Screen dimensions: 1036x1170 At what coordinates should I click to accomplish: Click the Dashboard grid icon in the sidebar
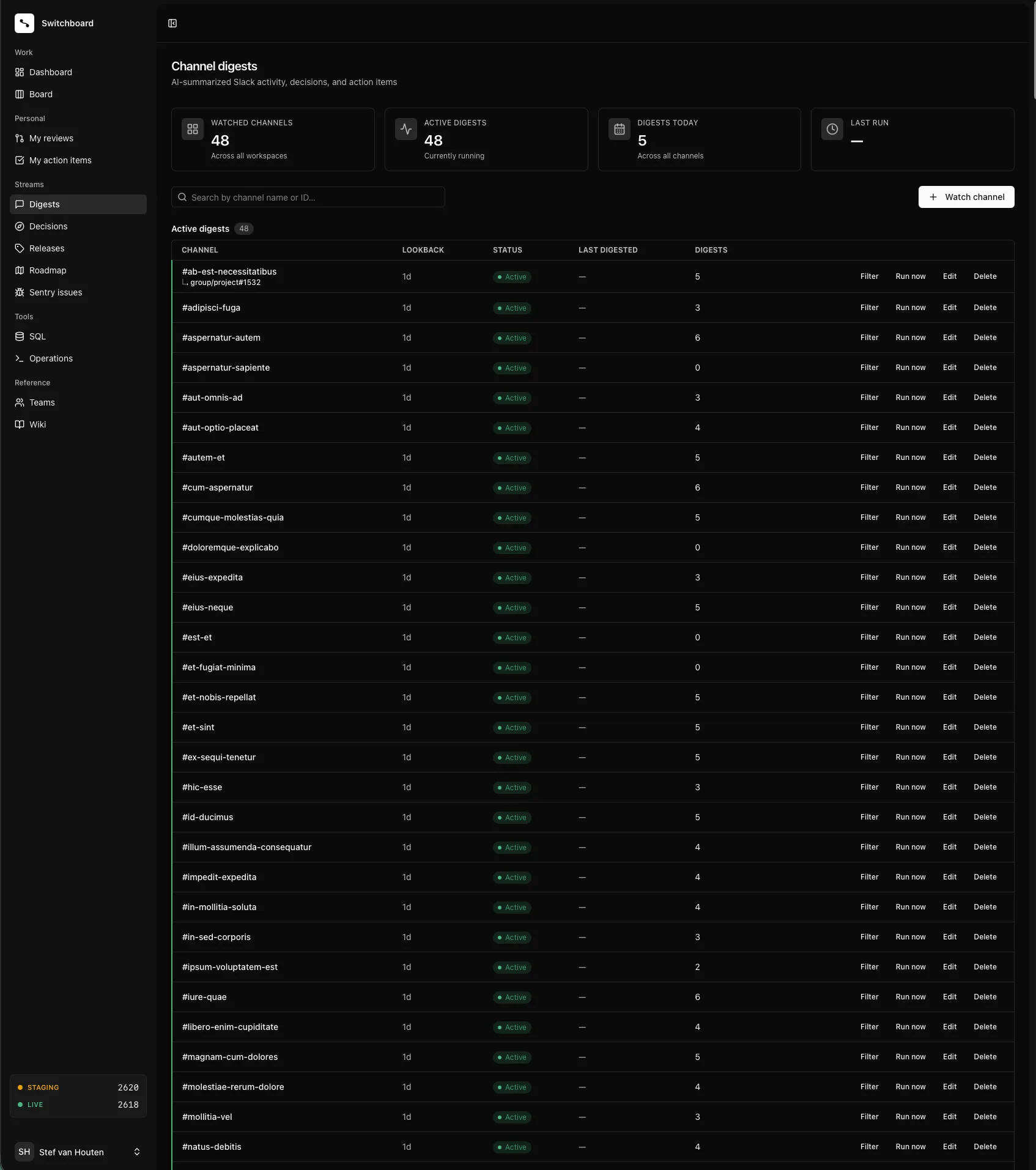coord(20,72)
